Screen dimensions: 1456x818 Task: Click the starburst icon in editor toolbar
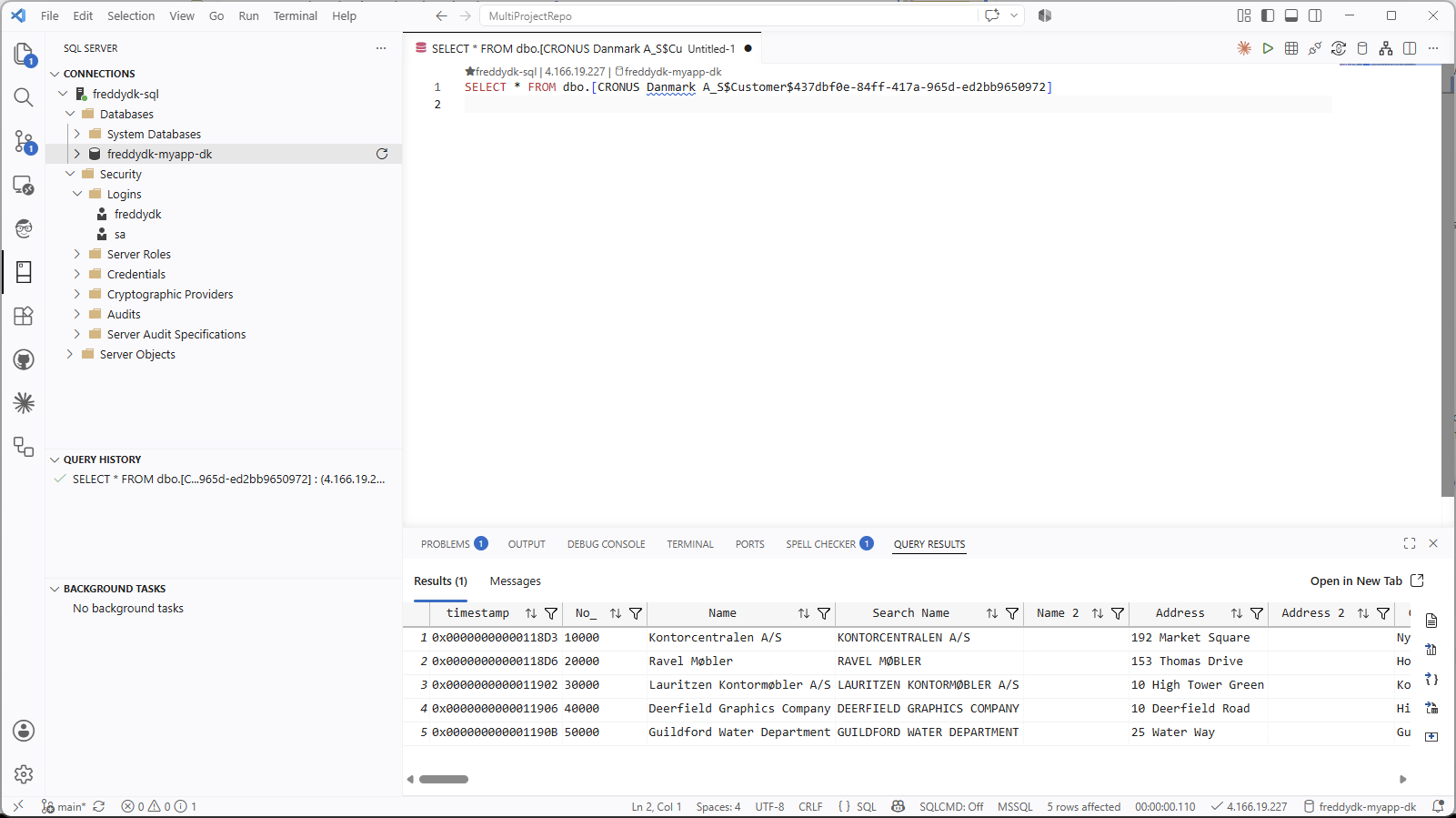pos(1244,48)
